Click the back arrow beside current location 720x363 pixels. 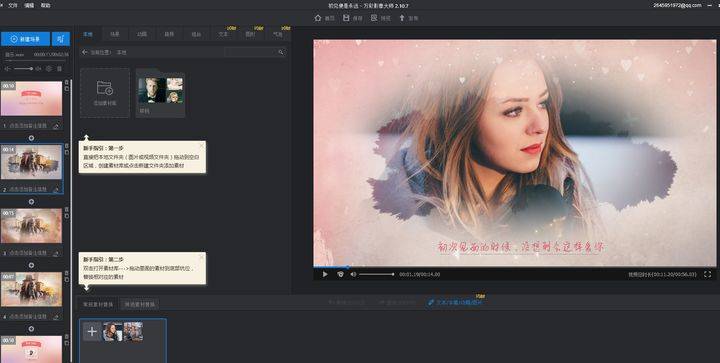(84, 52)
